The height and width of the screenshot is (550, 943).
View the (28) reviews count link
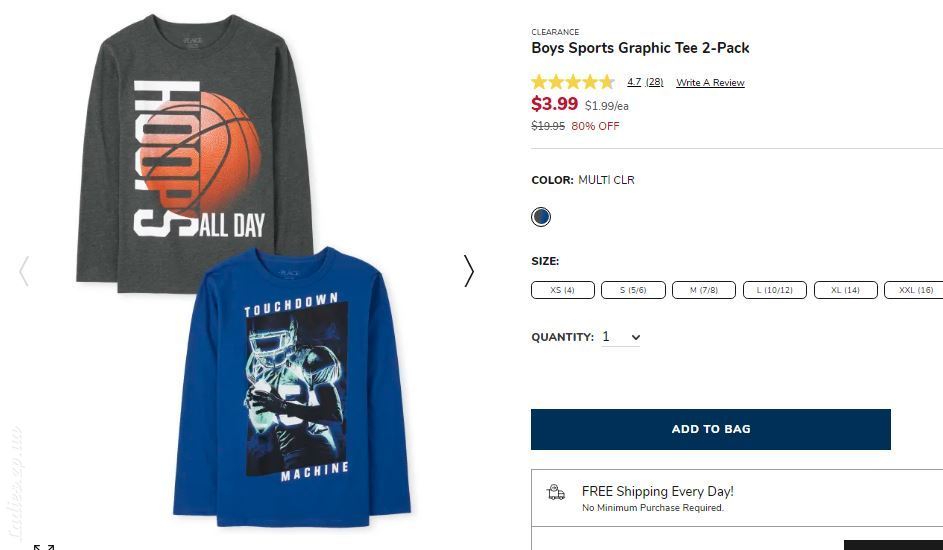pos(654,82)
